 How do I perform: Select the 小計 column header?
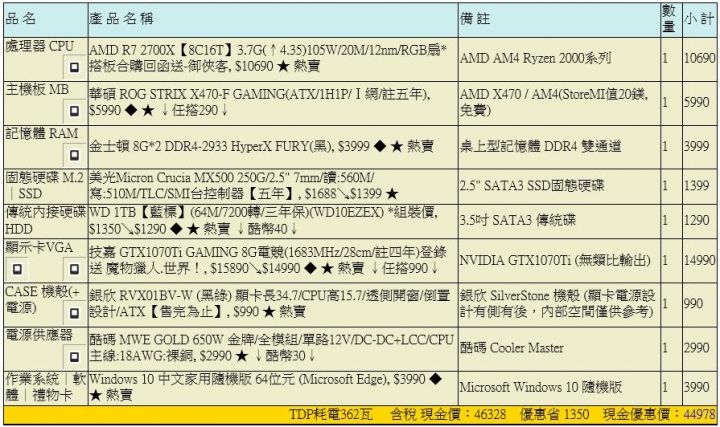click(699, 18)
